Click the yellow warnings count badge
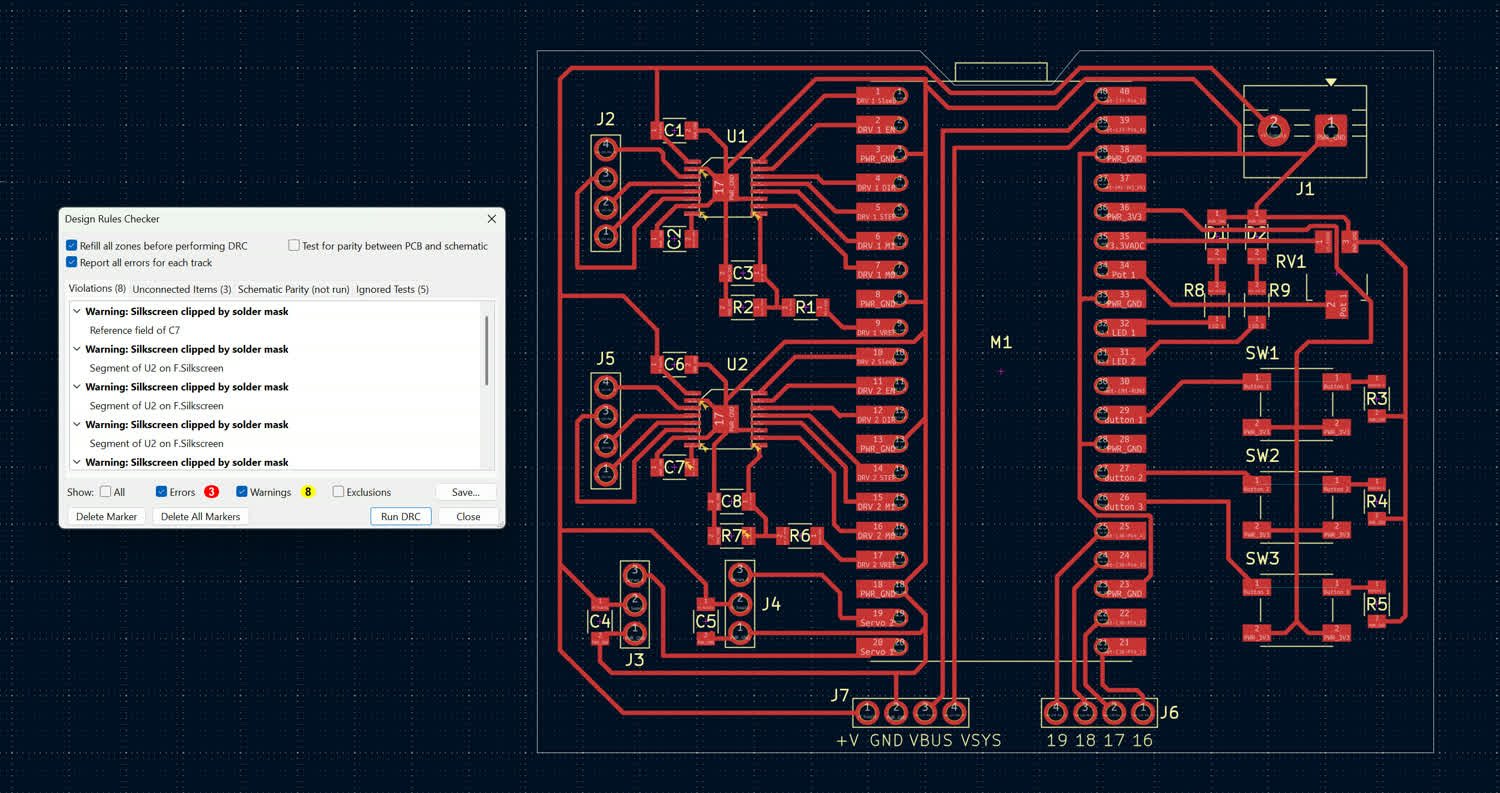 click(x=308, y=492)
